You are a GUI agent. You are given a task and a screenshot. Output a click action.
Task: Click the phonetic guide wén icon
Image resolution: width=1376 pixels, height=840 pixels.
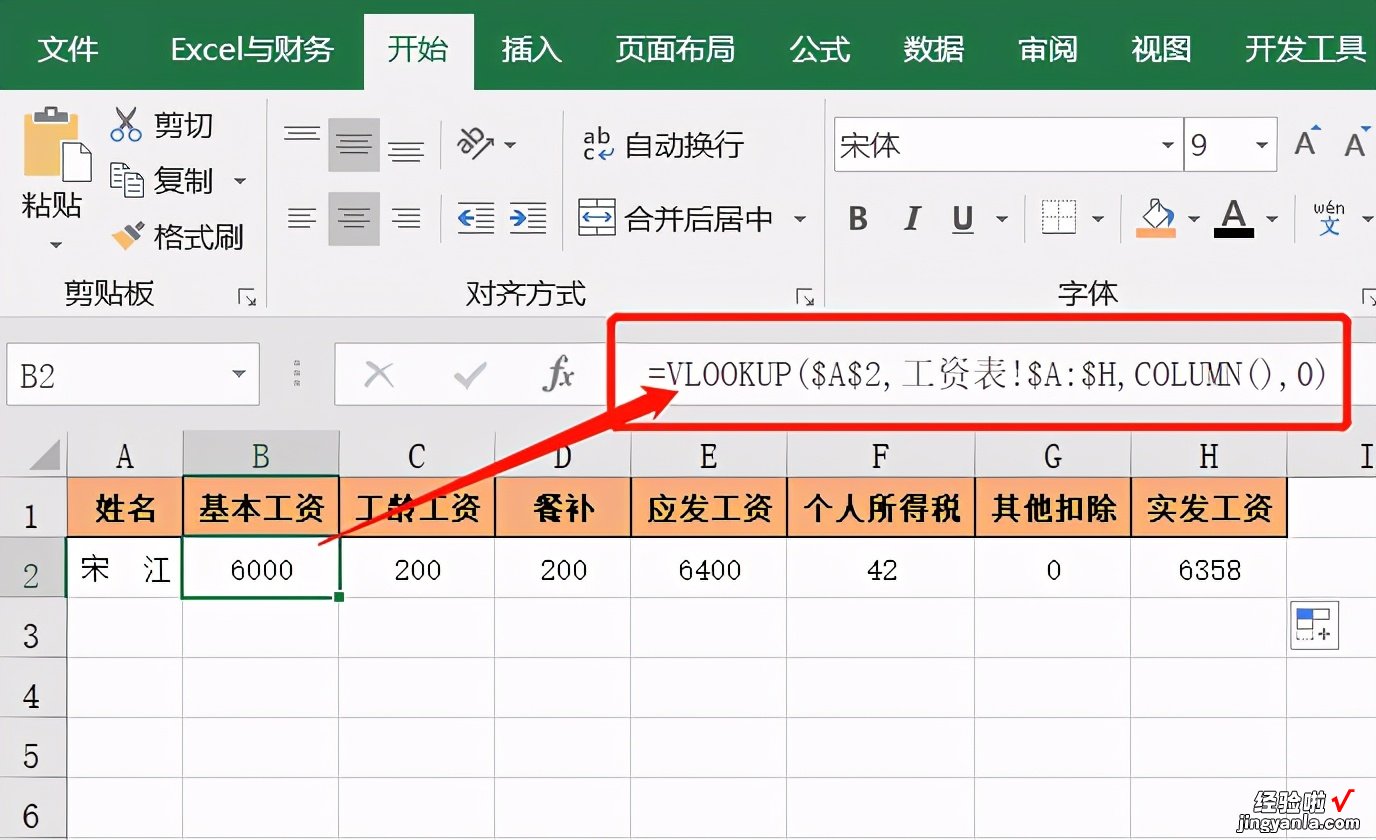[1329, 218]
